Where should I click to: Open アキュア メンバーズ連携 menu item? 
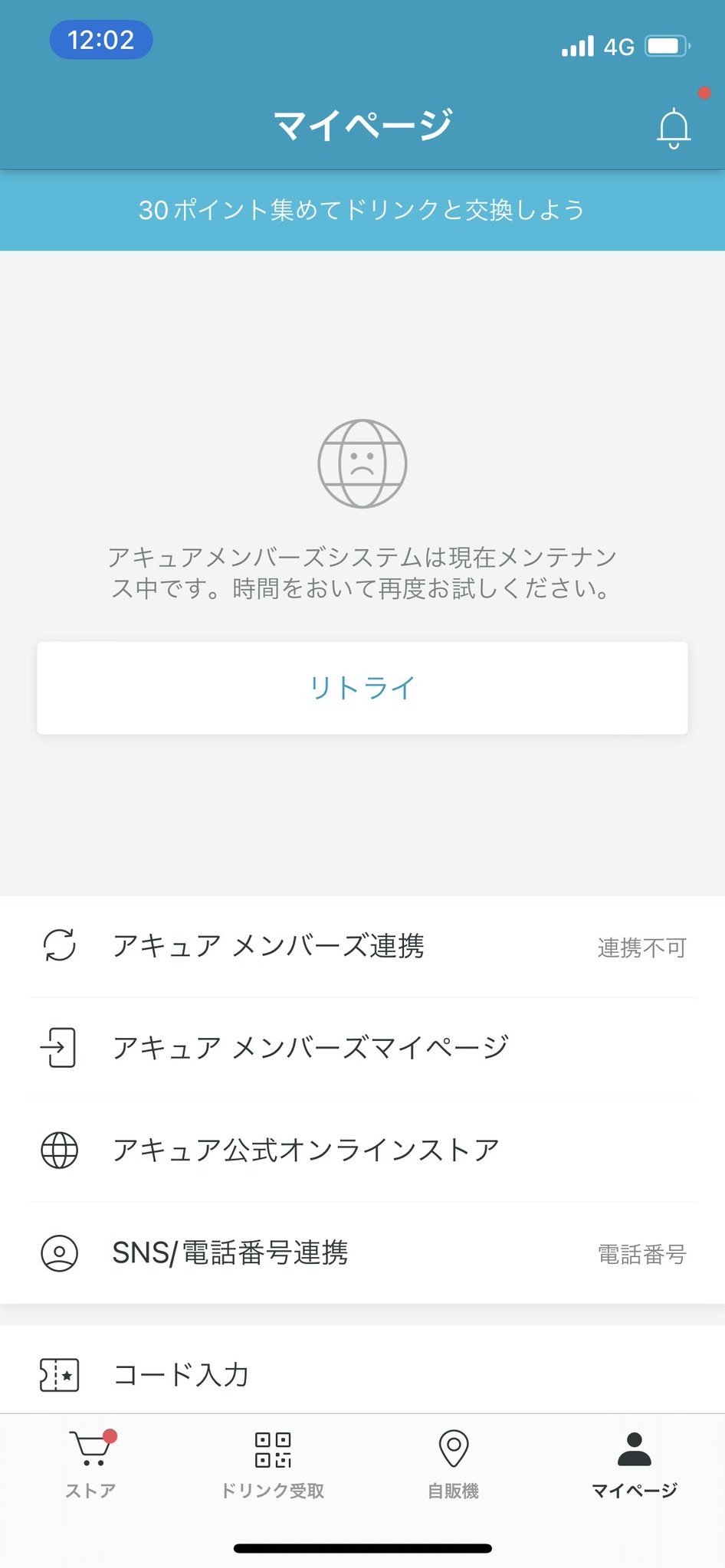pos(268,946)
